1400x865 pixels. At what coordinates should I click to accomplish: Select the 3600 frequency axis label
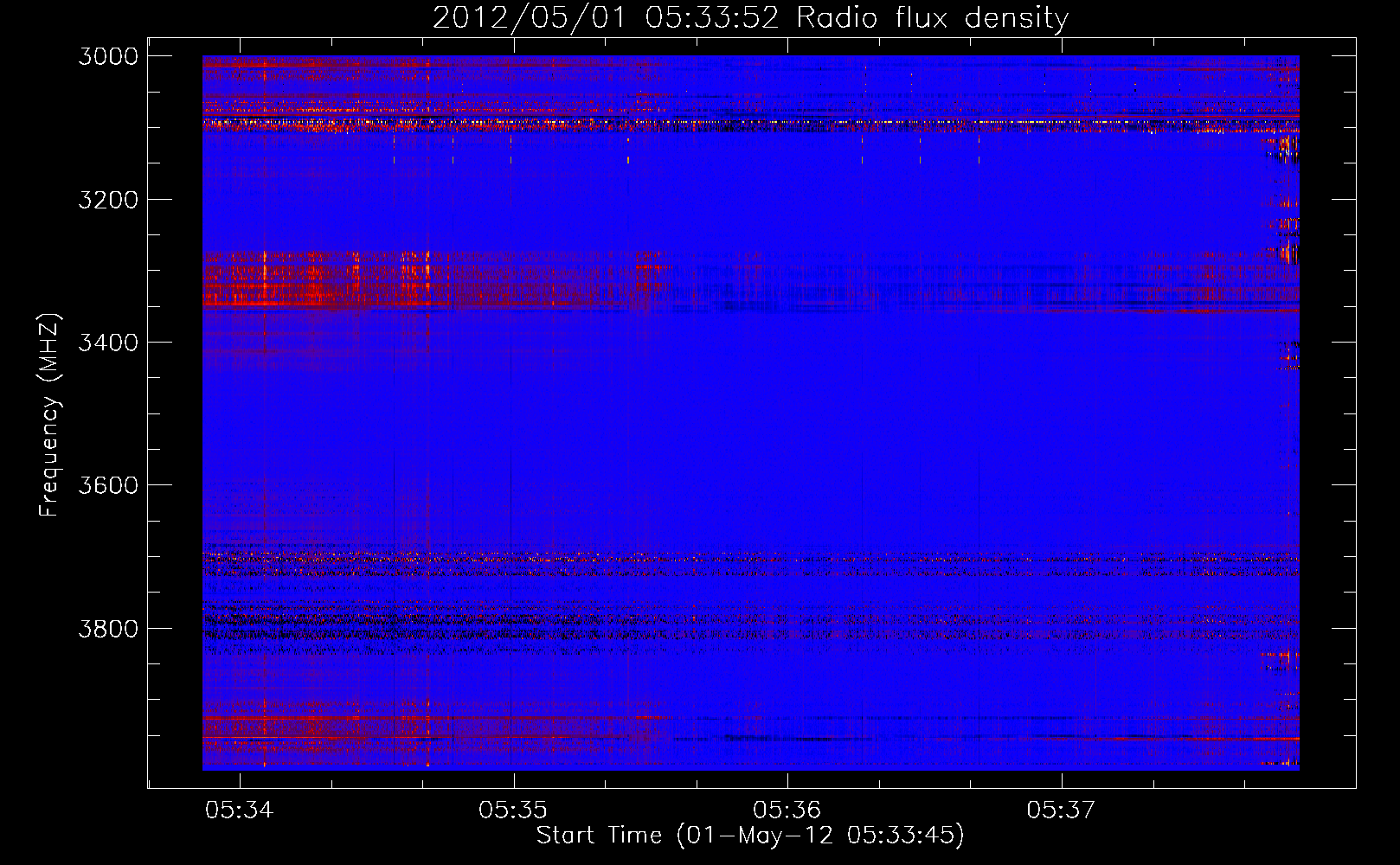coord(108,485)
